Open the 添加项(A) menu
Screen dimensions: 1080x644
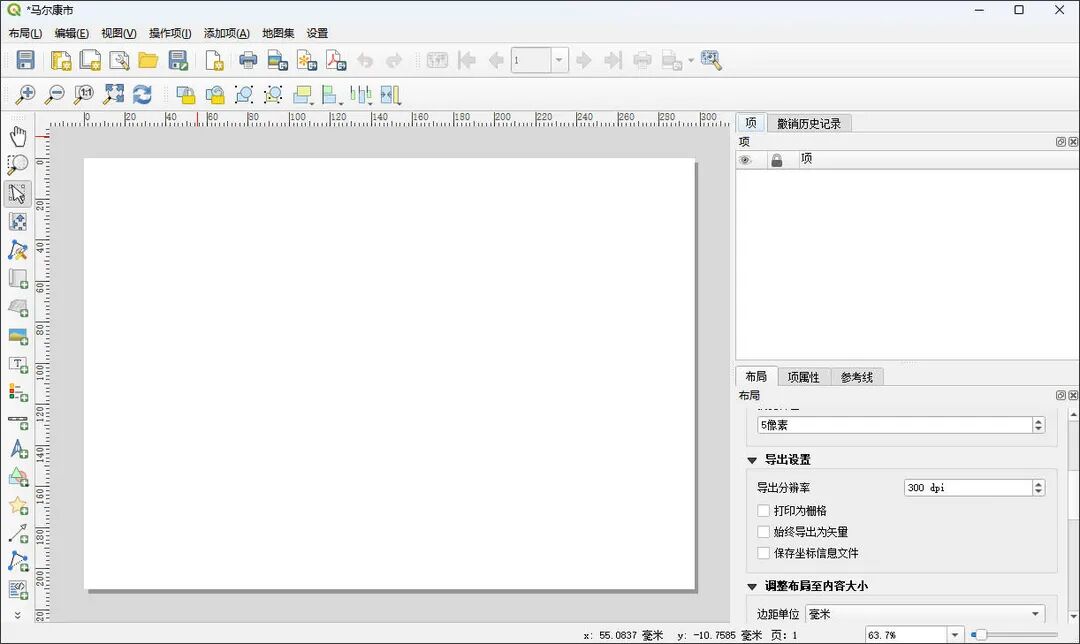pyautogui.click(x=227, y=33)
